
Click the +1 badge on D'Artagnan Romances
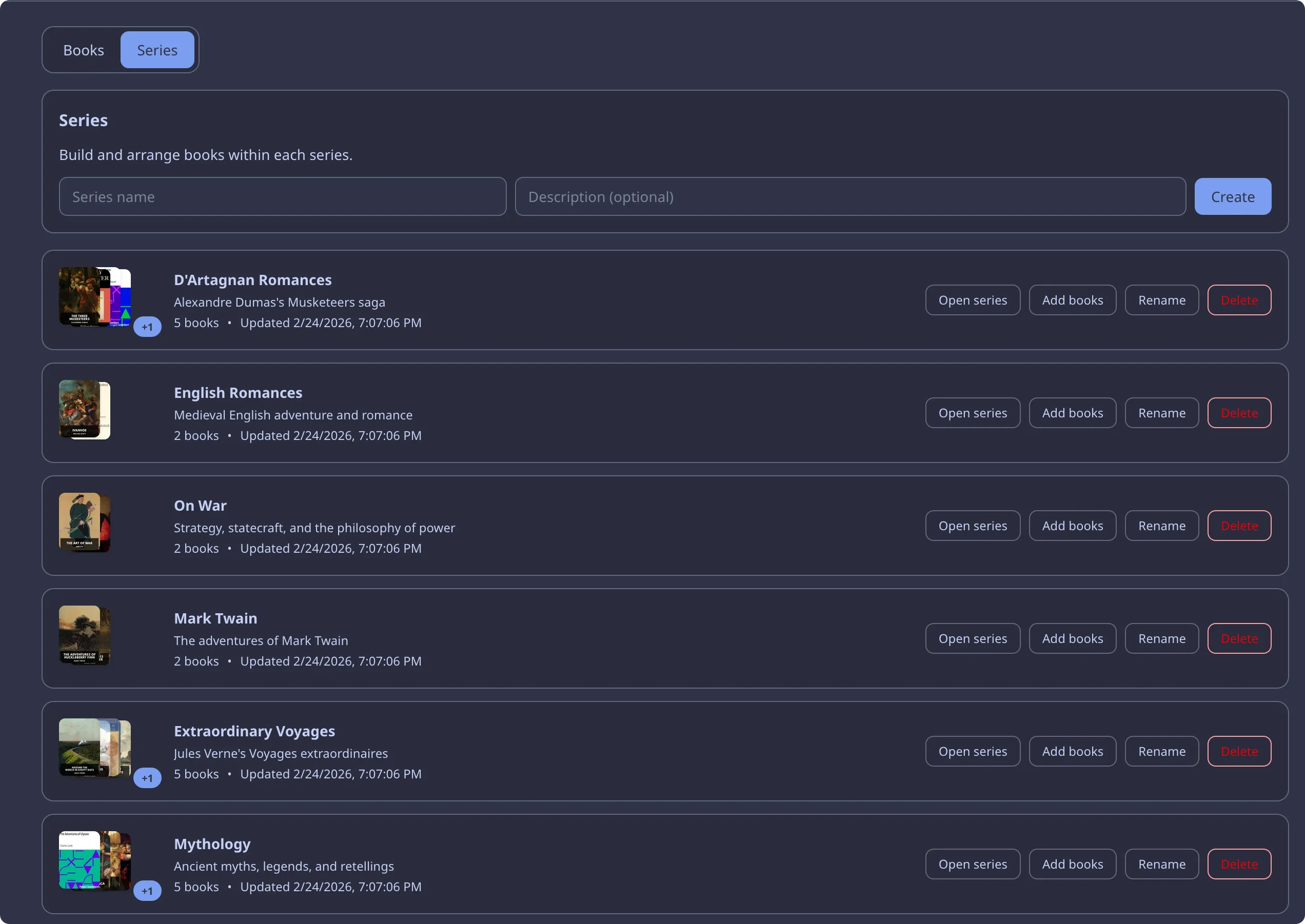click(147, 327)
